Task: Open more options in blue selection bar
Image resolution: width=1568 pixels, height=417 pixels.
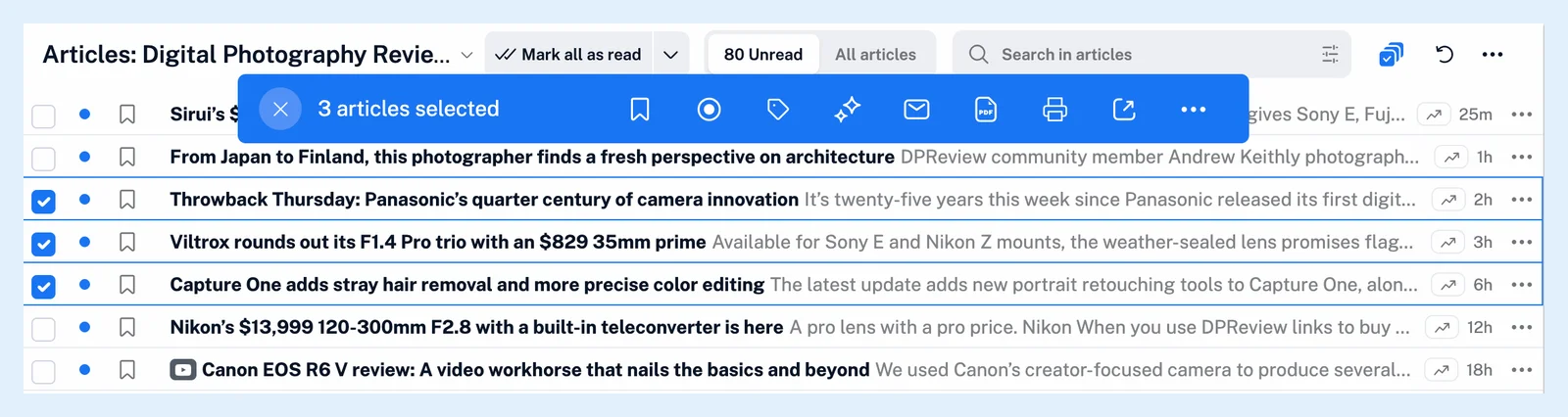Action: [1194, 109]
